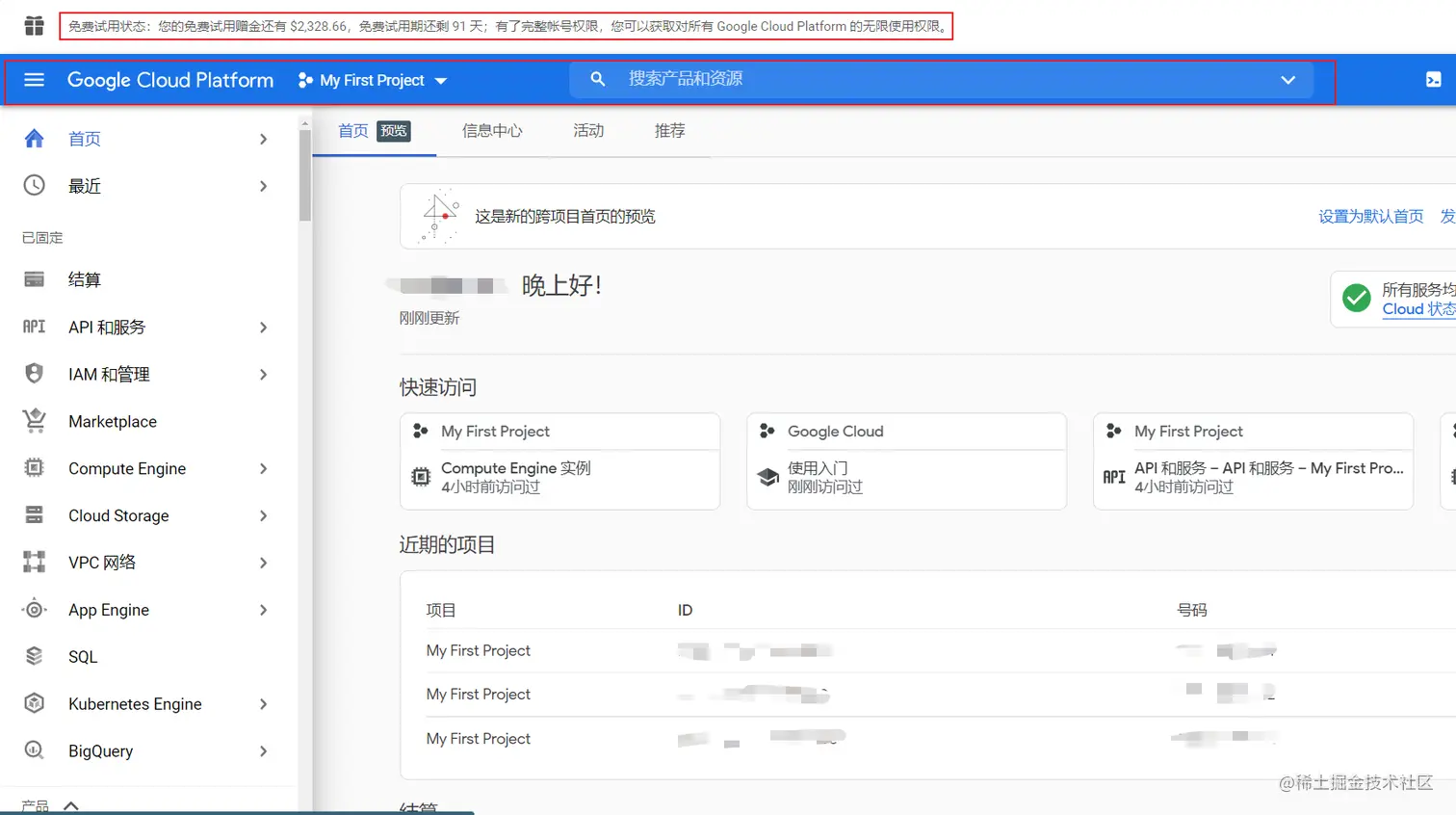Click the API icon in sidebar
Screen dimensions: 1456x815
(34, 327)
